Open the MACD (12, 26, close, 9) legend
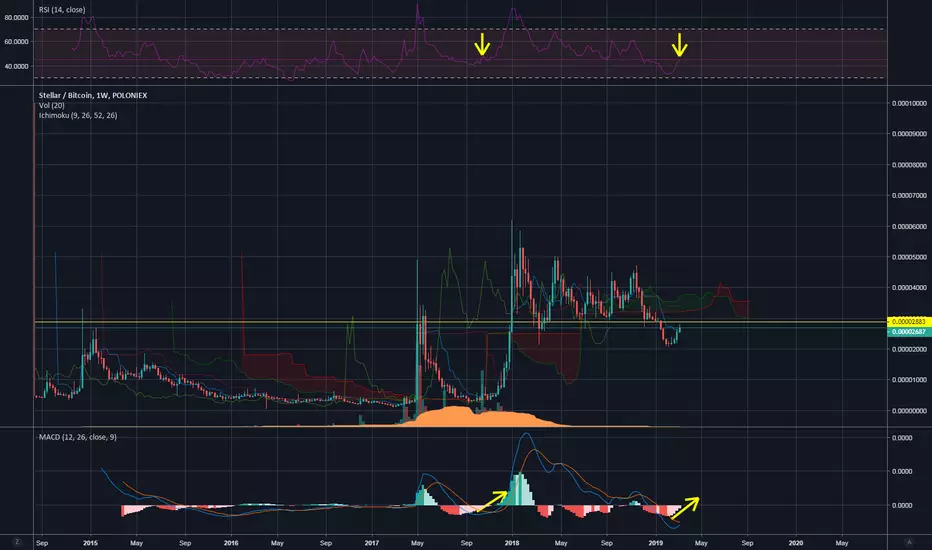The width and height of the screenshot is (932, 550). [78, 437]
